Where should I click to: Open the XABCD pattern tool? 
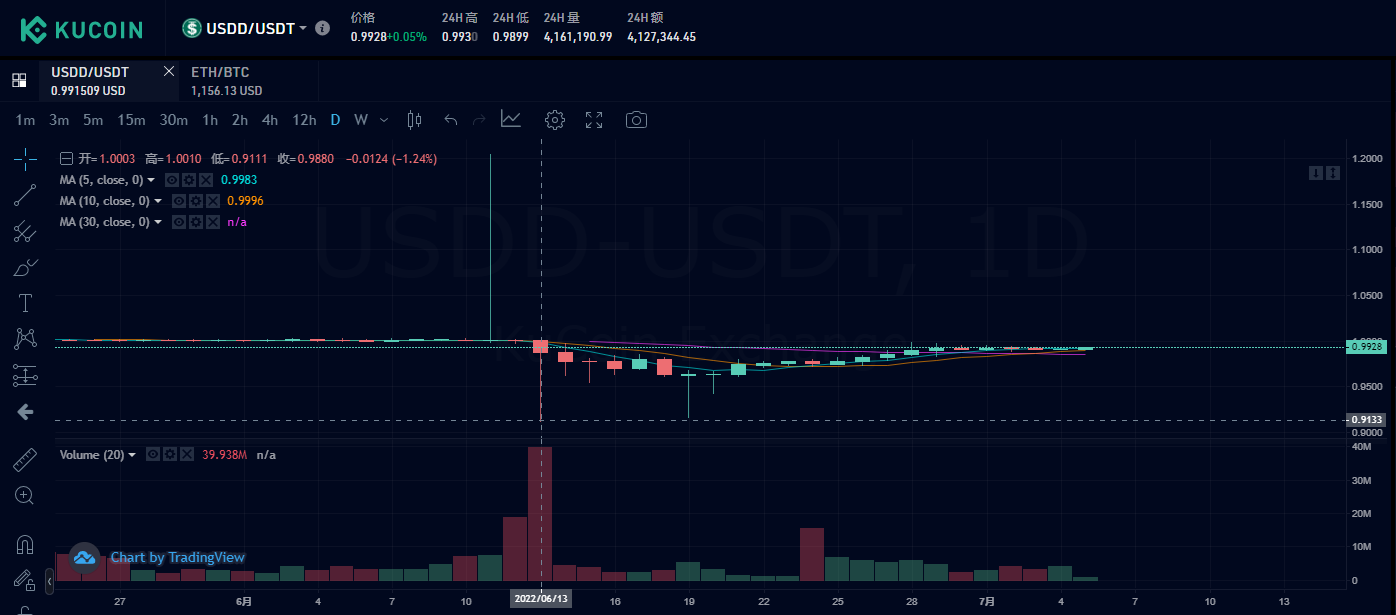pos(25,338)
